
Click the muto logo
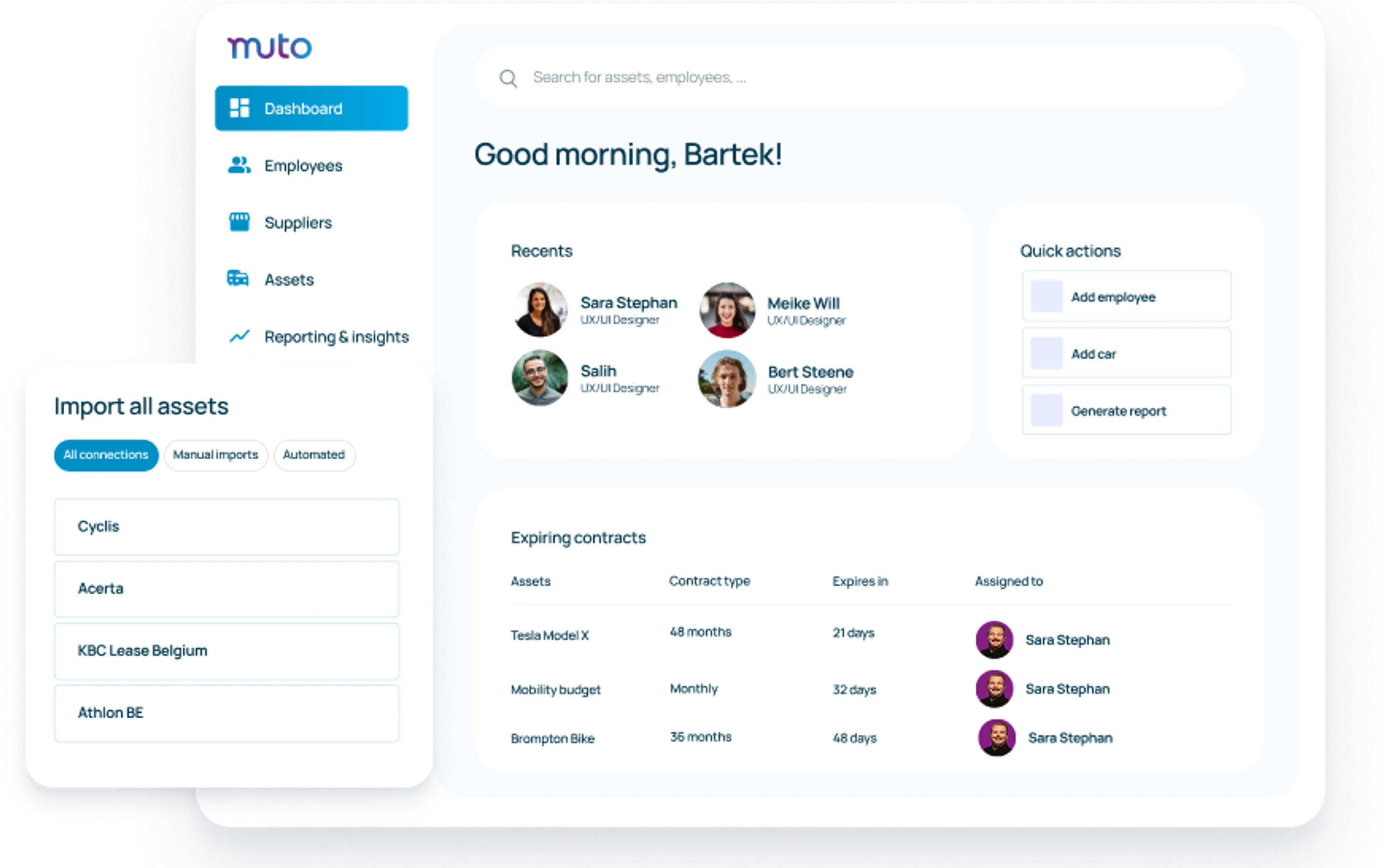pyautogui.click(x=270, y=47)
